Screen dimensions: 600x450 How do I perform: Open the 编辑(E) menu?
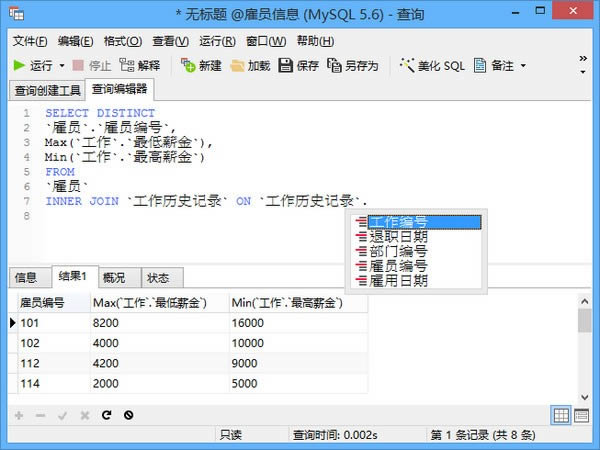(x=75, y=41)
